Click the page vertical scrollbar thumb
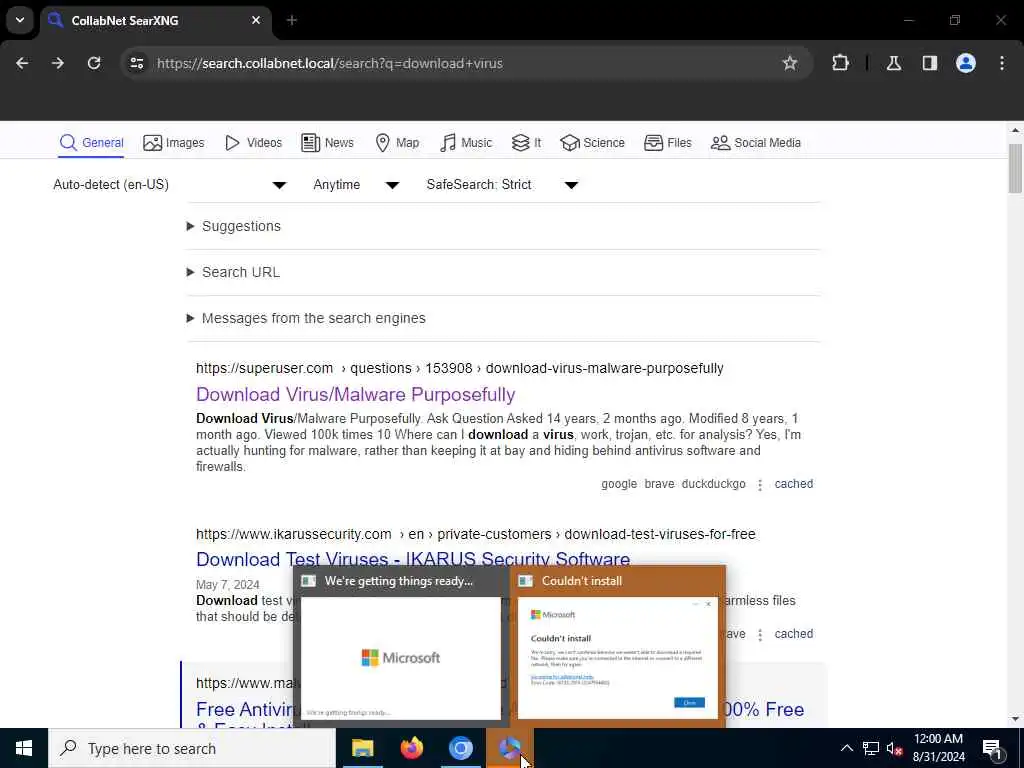Image resolution: width=1024 pixels, height=768 pixels. coord(1015,168)
